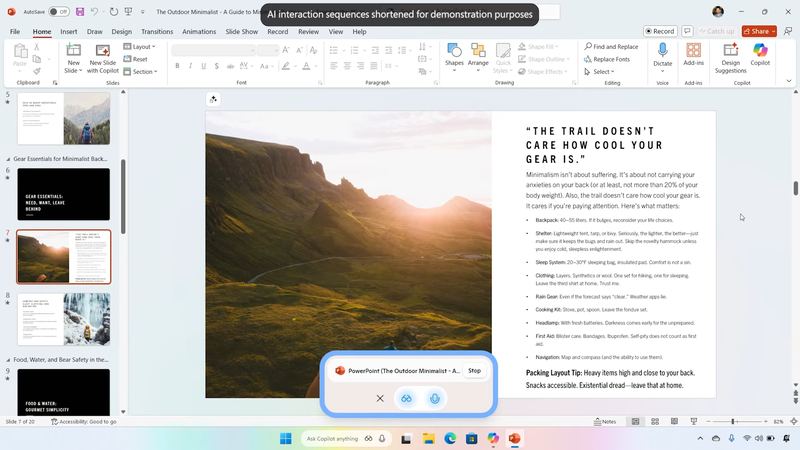Click zoom out minus button
800x450 pixels.
(x=708, y=421)
